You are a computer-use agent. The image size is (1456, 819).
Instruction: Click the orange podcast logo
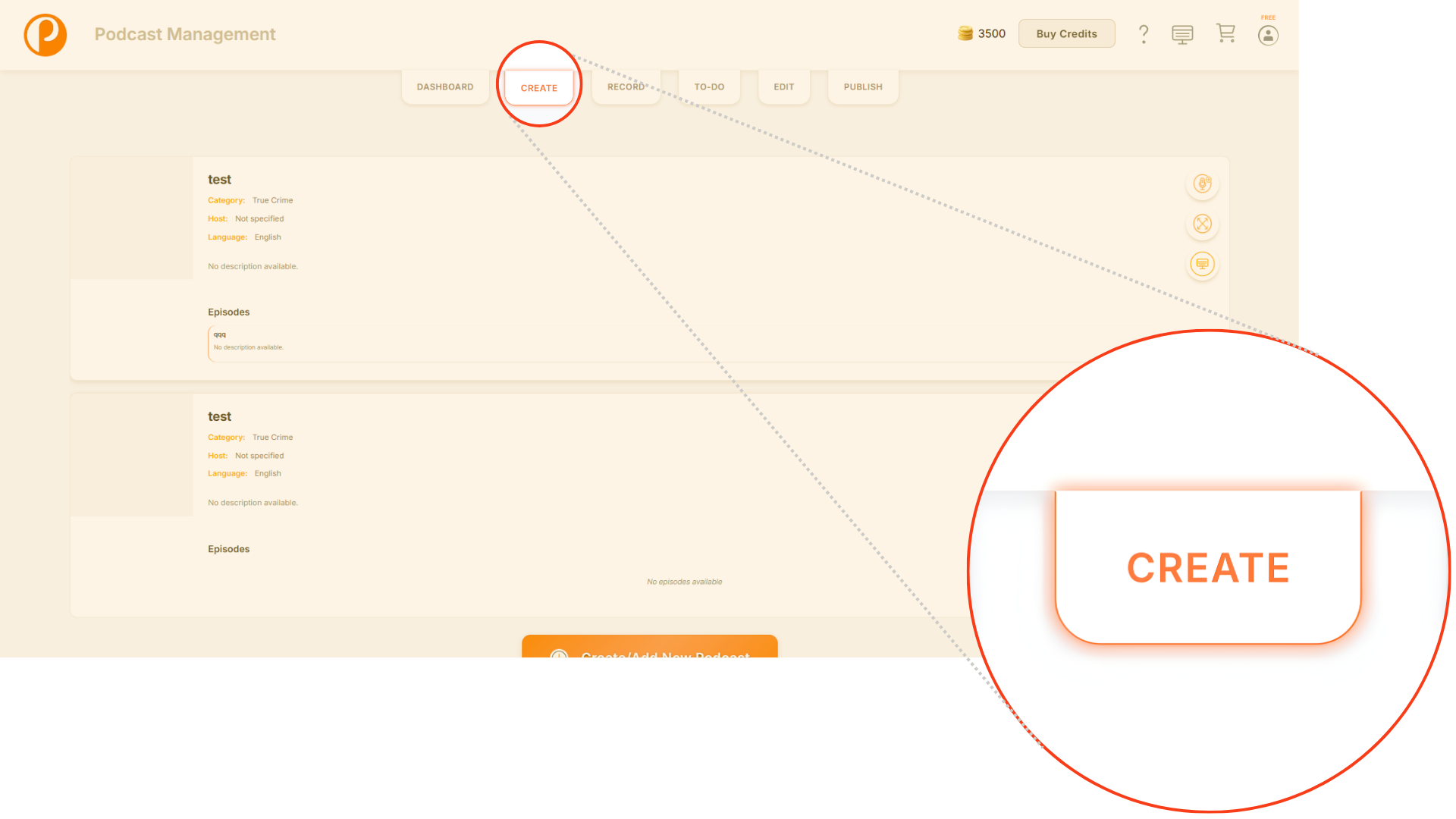tap(45, 35)
